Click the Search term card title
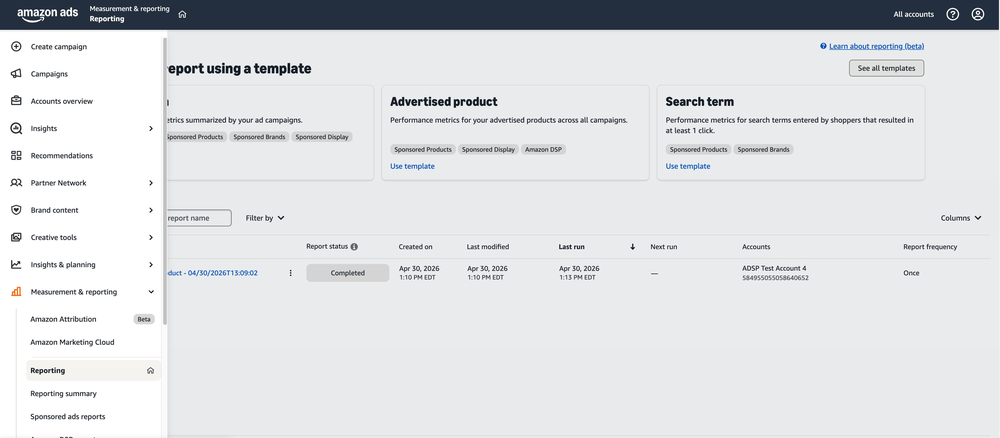 click(700, 102)
